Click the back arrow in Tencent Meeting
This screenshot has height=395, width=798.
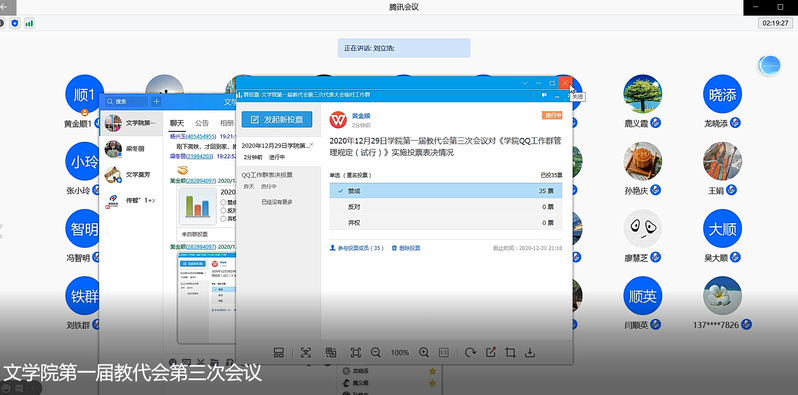click(5, 7)
